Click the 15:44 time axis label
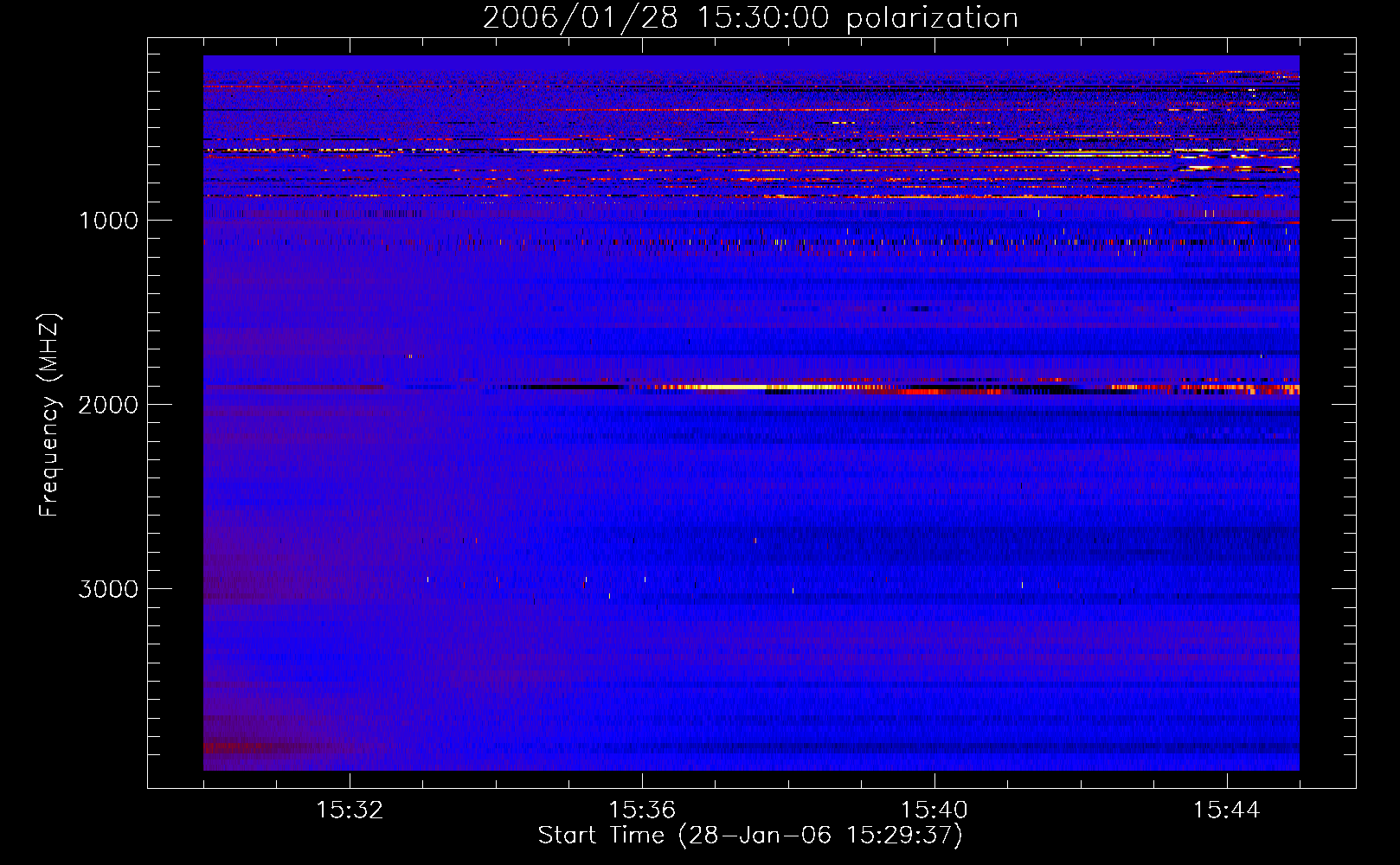 pyautogui.click(x=1226, y=811)
